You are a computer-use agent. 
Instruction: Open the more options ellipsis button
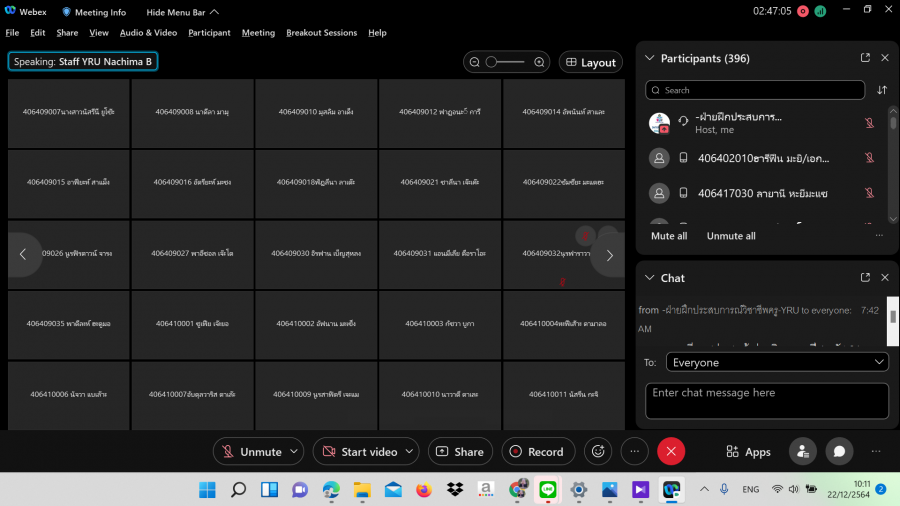click(634, 451)
